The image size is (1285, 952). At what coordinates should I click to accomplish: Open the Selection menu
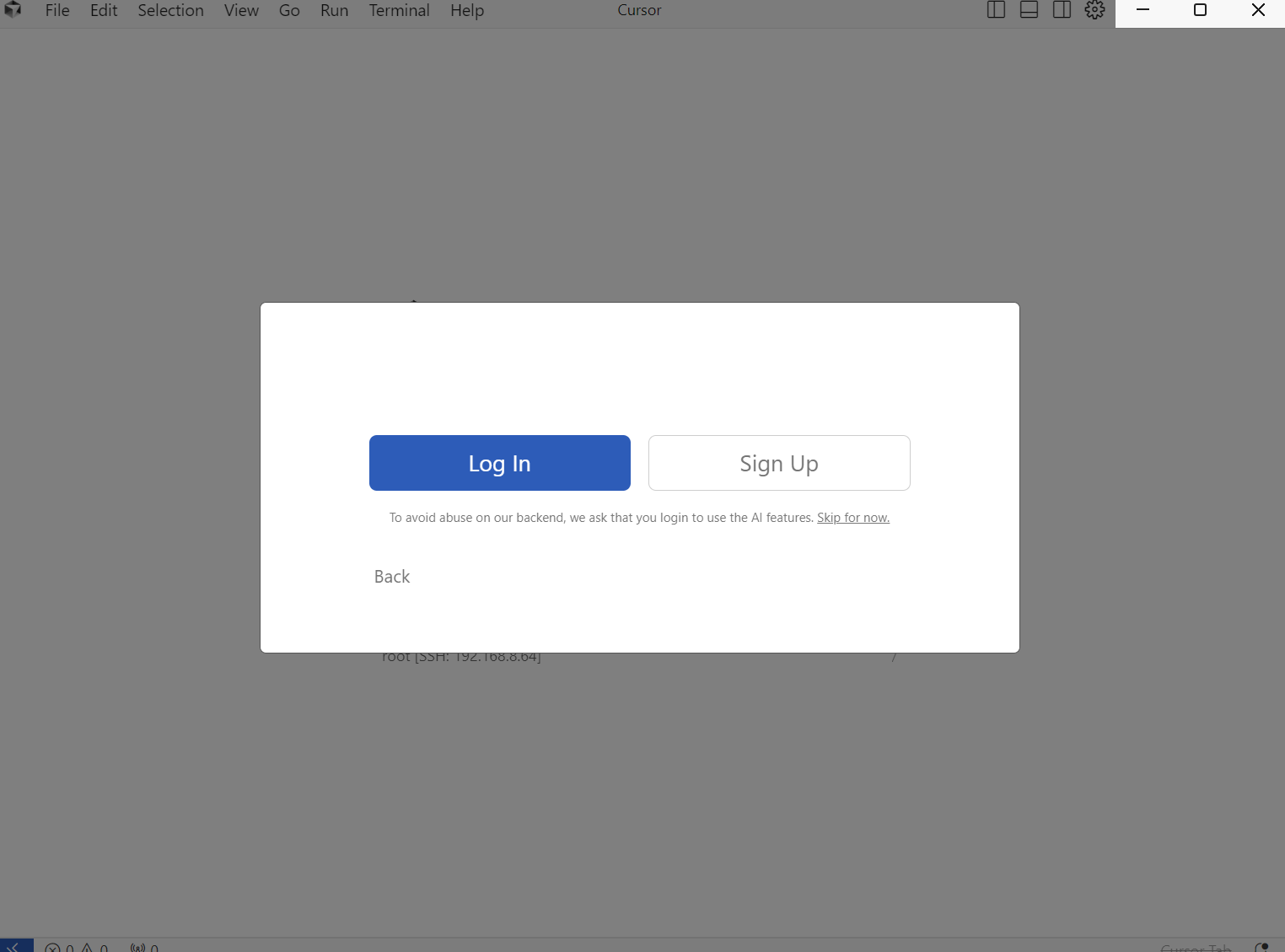(171, 11)
